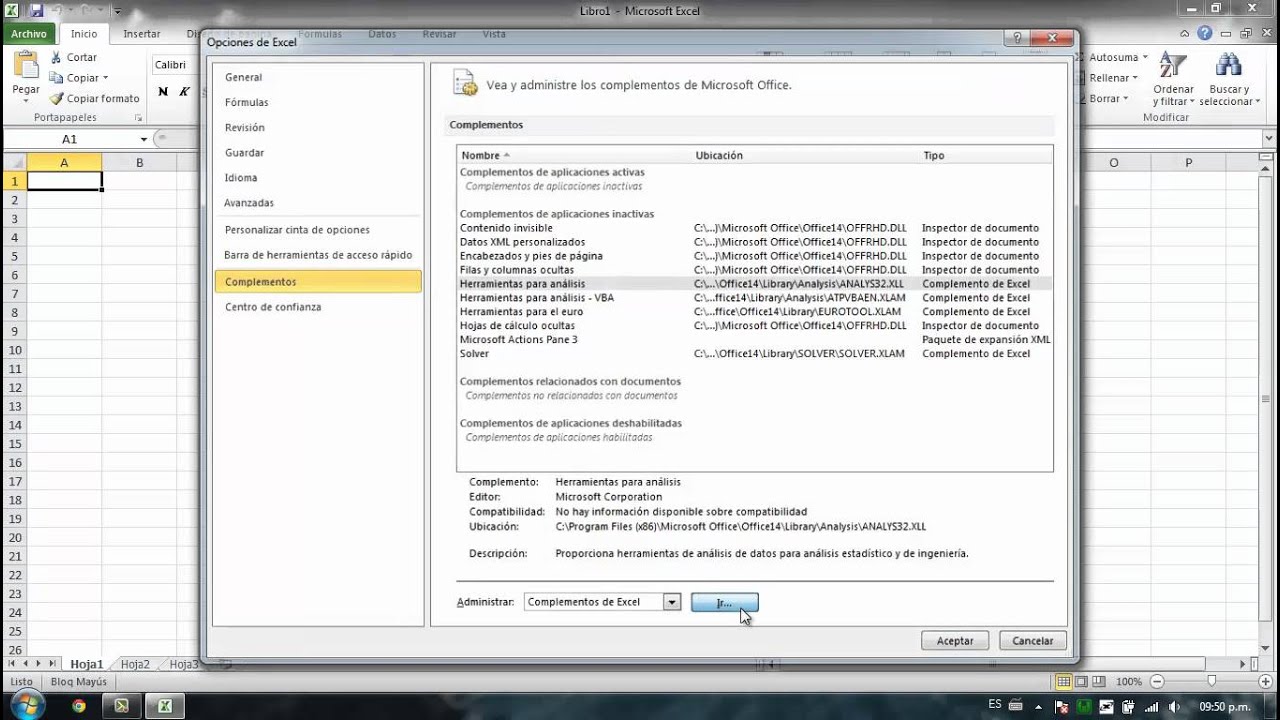Click the Undo arrow in quick access toolbar
This screenshot has height=720, width=1280.
pos(58,11)
